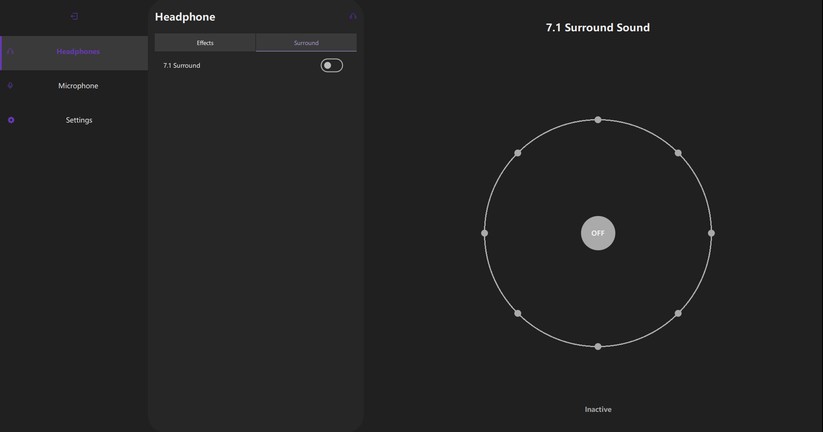The image size is (823, 432).
Task: Switch to the Surround tab
Action: click(x=306, y=43)
